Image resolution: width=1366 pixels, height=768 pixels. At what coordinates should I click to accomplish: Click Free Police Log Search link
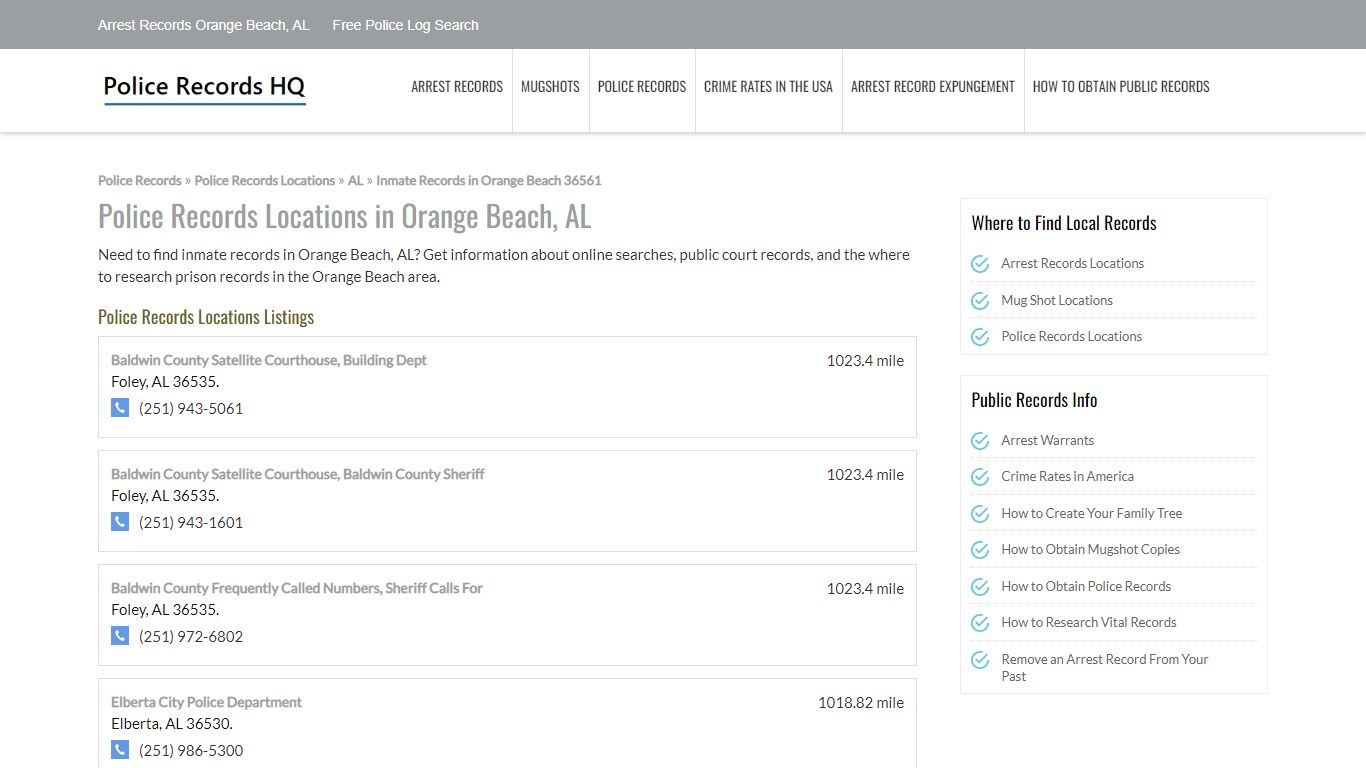pyautogui.click(x=405, y=25)
